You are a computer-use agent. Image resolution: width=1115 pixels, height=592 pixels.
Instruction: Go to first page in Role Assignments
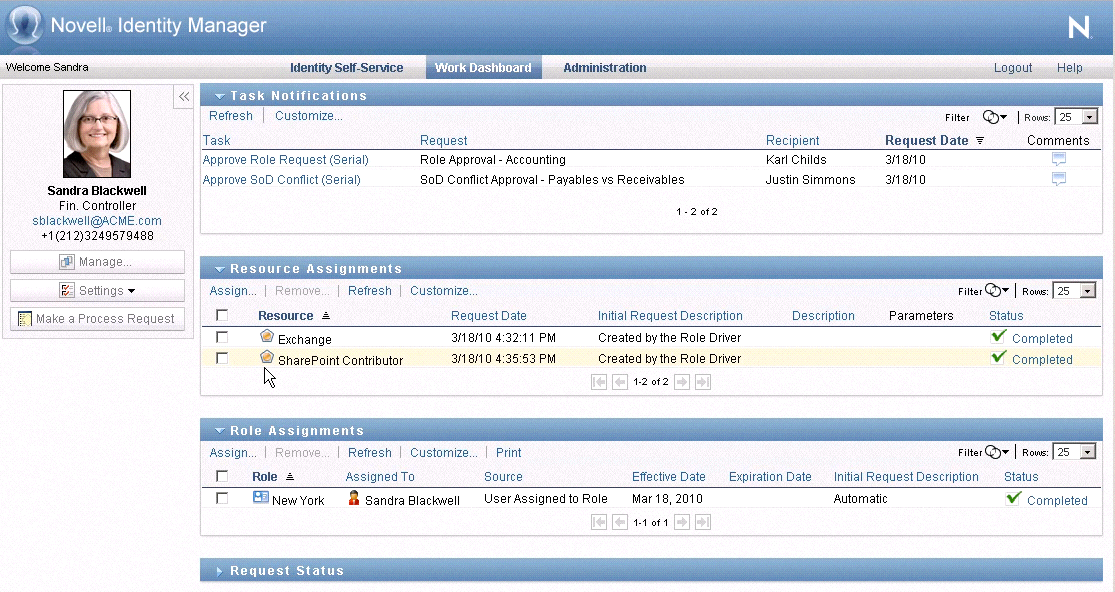coord(599,522)
